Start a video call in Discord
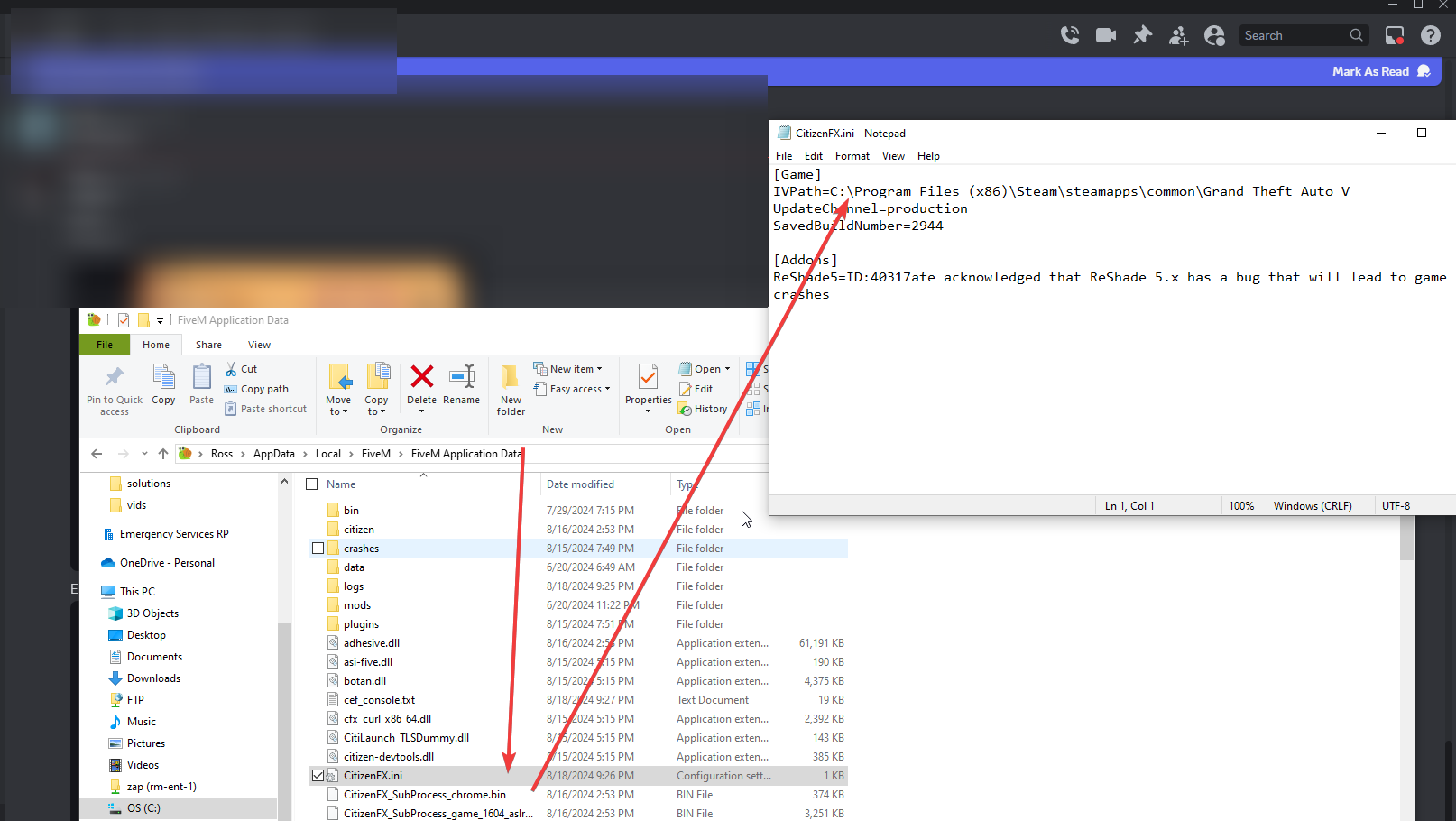The width and height of the screenshot is (1456, 821). pos(1106,35)
